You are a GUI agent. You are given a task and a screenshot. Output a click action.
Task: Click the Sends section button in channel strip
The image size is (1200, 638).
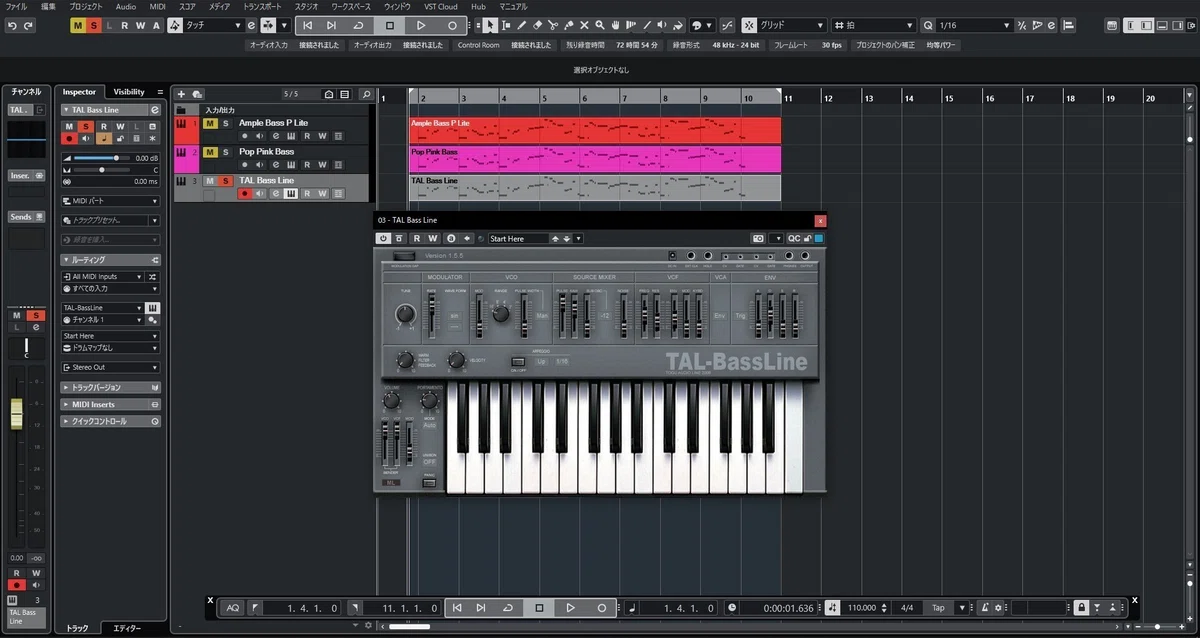(x=26, y=216)
